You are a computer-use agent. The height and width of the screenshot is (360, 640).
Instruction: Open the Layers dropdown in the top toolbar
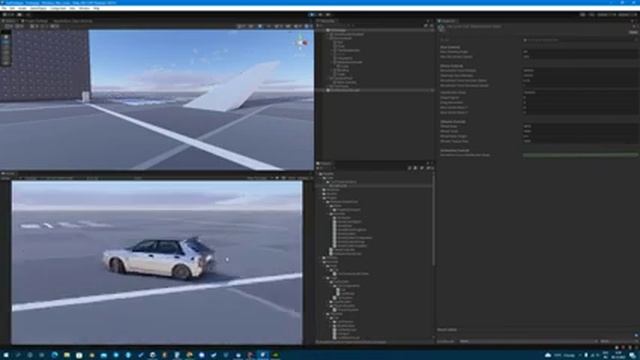pyautogui.click(x=608, y=15)
